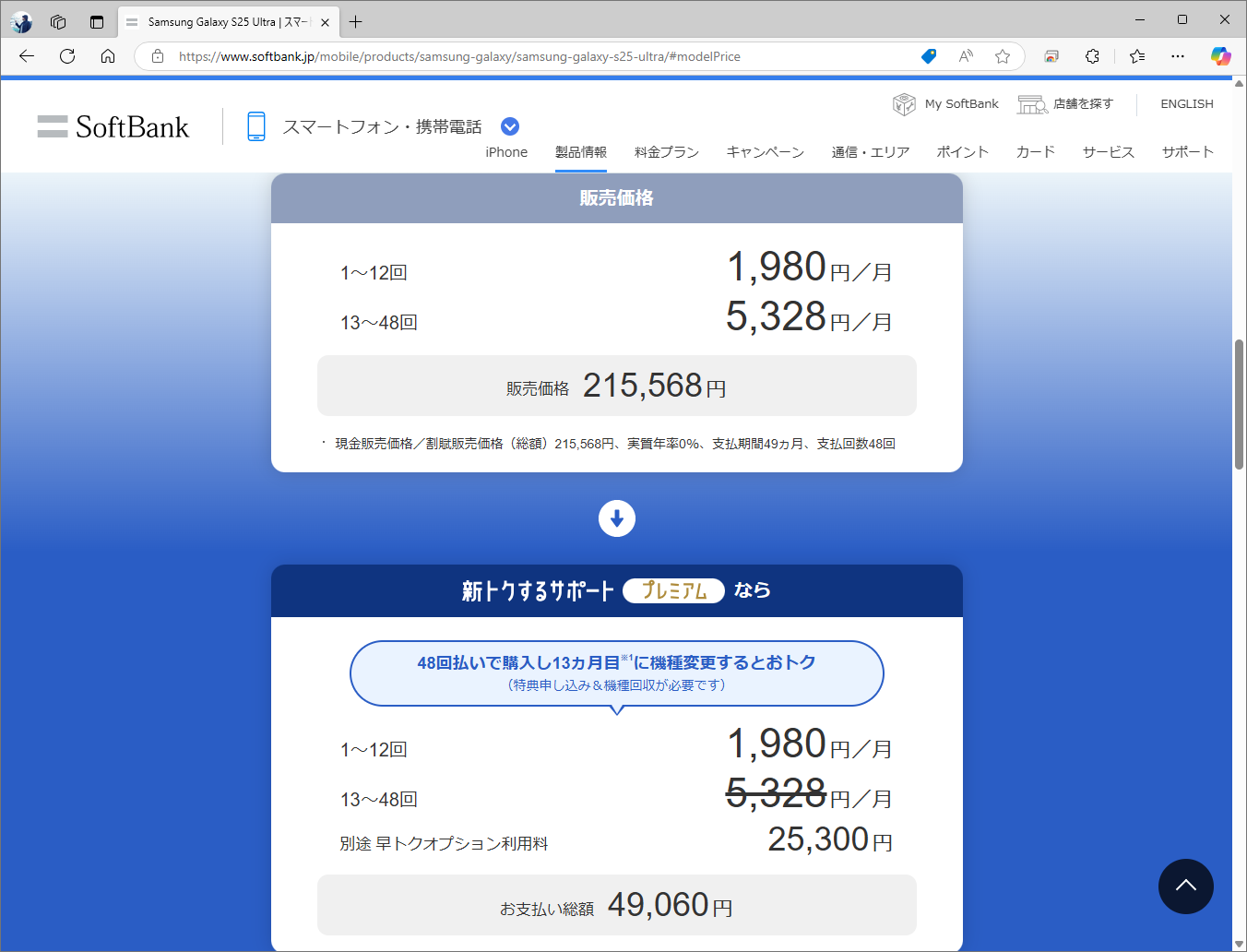Select the iPhone navigation item
The height and width of the screenshot is (952, 1247).
(505, 152)
